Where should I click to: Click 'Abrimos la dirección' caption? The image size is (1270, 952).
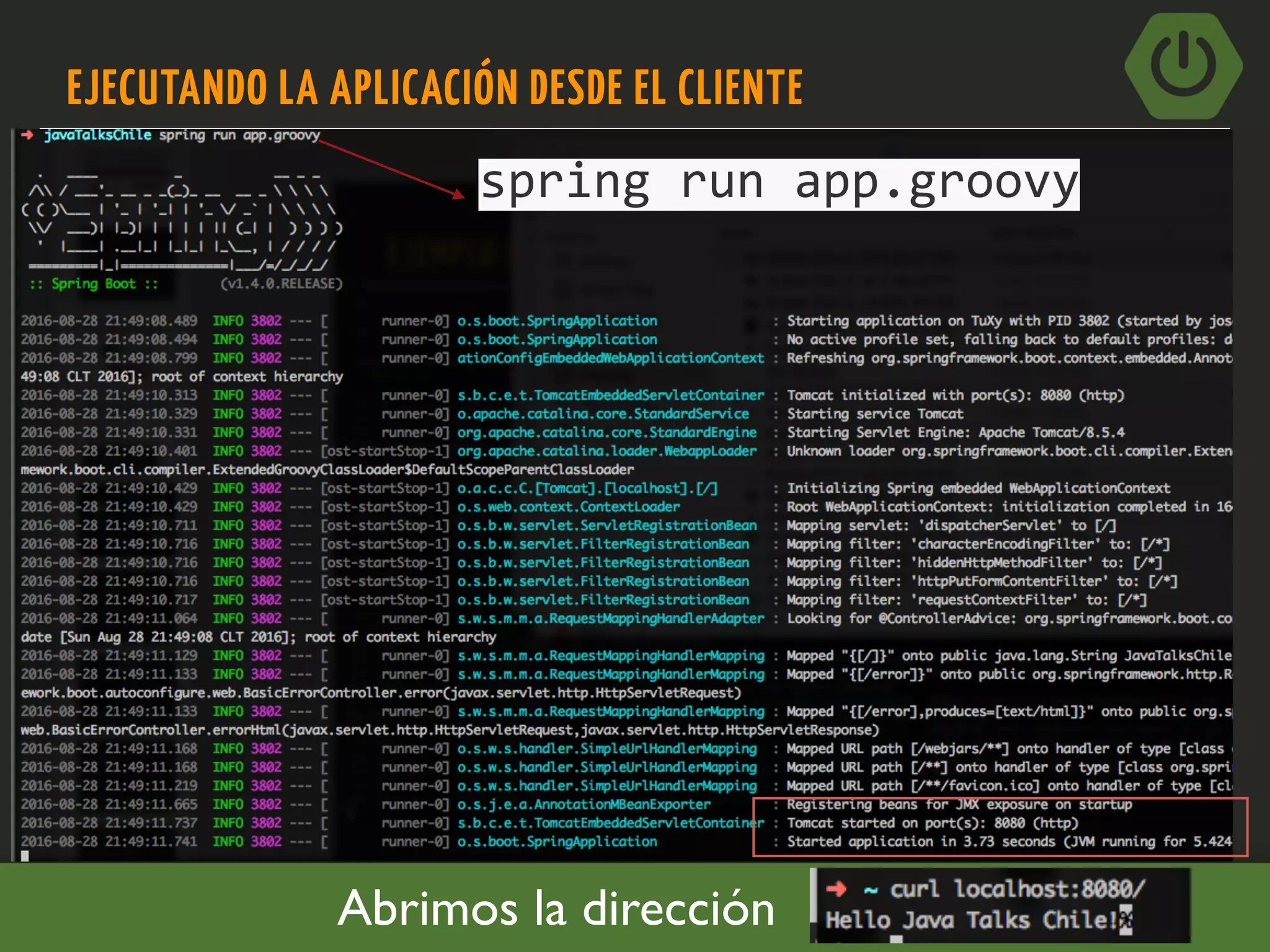click(556, 909)
